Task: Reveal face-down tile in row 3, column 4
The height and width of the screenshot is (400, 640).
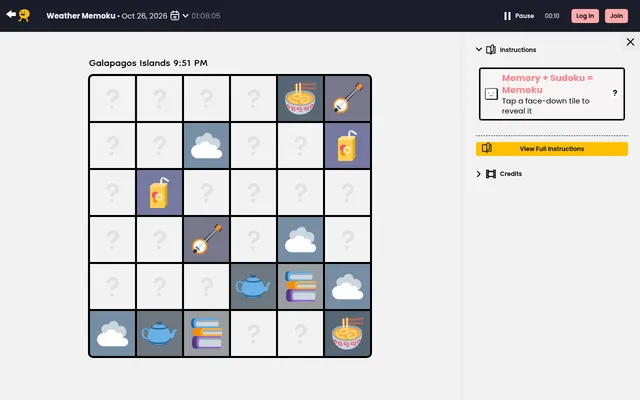Action: click(253, 193)
